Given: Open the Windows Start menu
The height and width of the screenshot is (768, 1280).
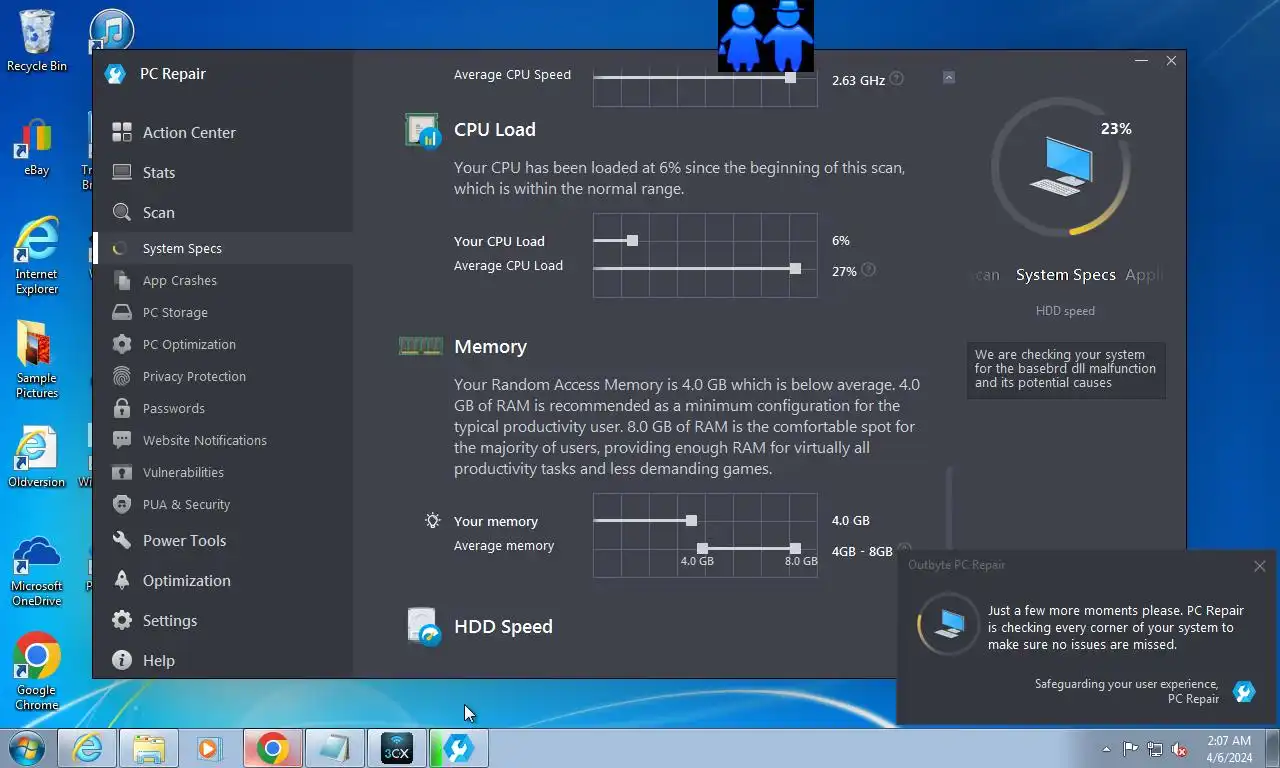Looking at the screenshot, I should click(x=27, y=748).
